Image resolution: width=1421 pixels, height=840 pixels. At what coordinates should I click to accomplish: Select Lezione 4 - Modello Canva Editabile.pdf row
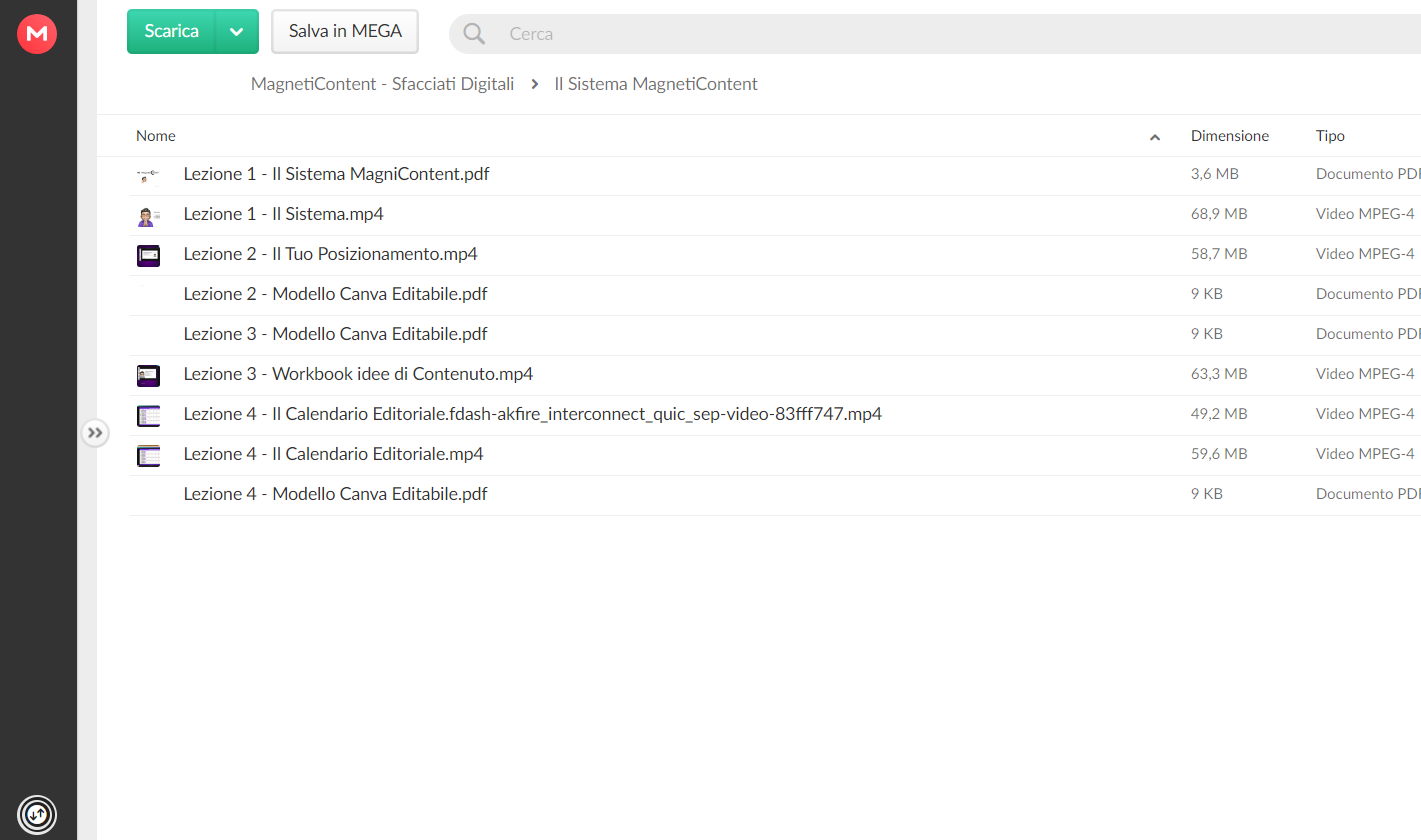pos(775,495)
